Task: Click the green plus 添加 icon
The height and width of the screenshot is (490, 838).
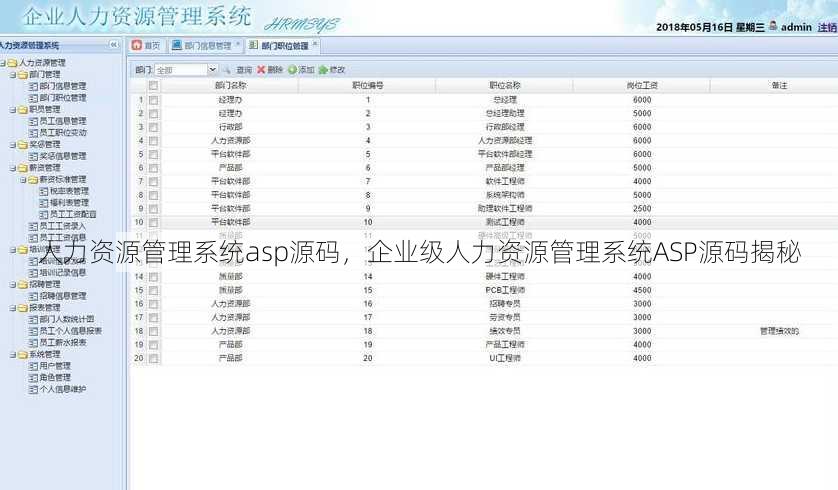Action: pyautogui.click(x=292, y=70)
